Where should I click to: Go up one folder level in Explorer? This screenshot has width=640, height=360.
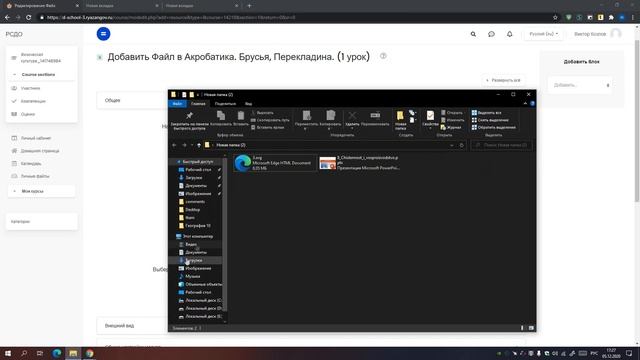199,145
